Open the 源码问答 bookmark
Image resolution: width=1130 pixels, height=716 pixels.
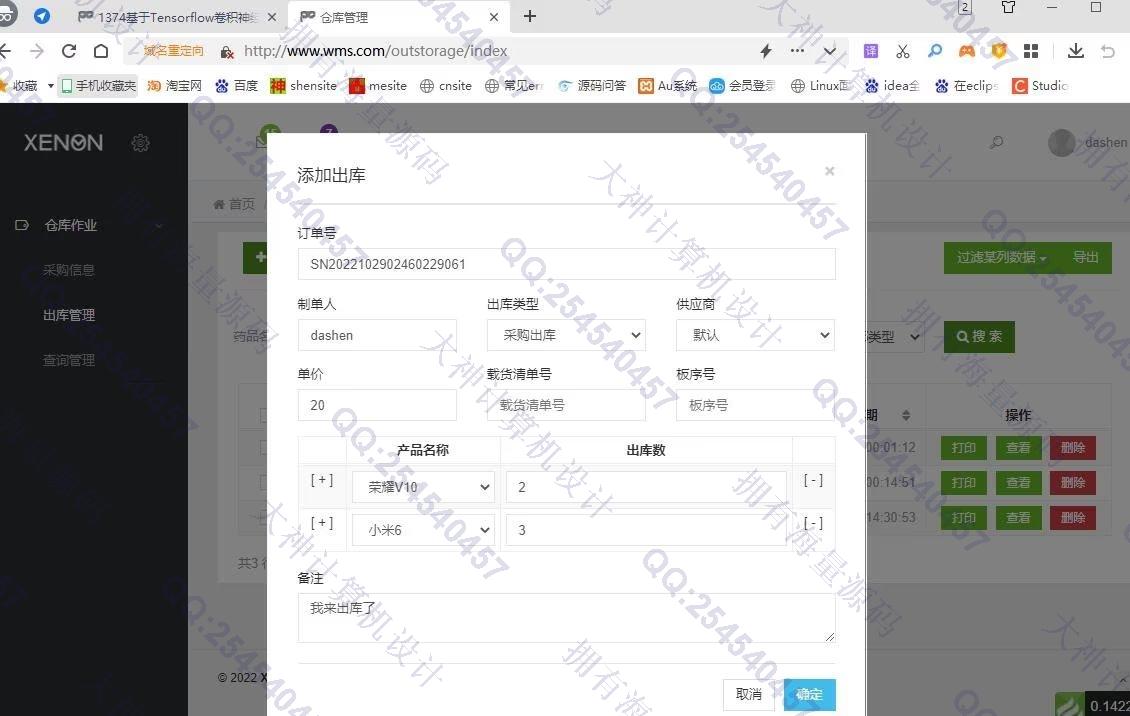click(x=592, y=86)
